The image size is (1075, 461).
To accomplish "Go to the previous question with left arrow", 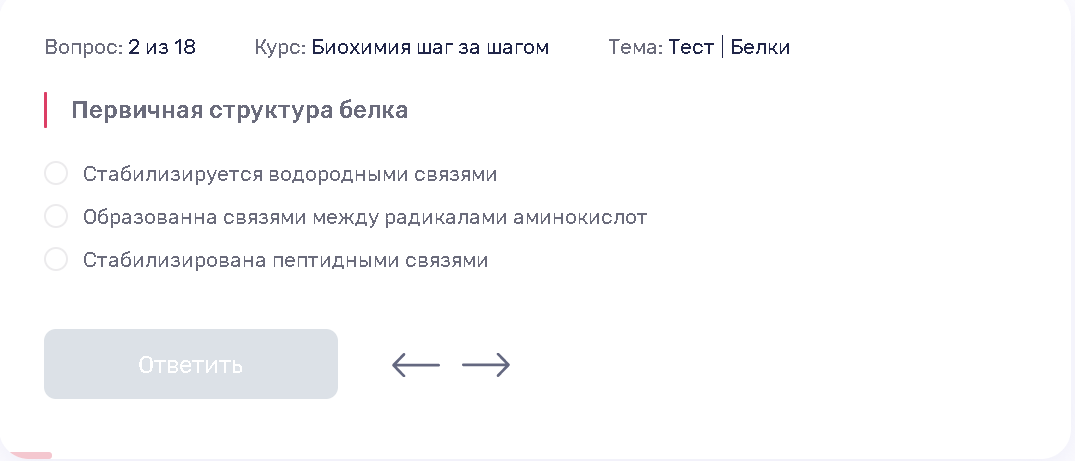I will pyautogui.click(x=415, y=364).
